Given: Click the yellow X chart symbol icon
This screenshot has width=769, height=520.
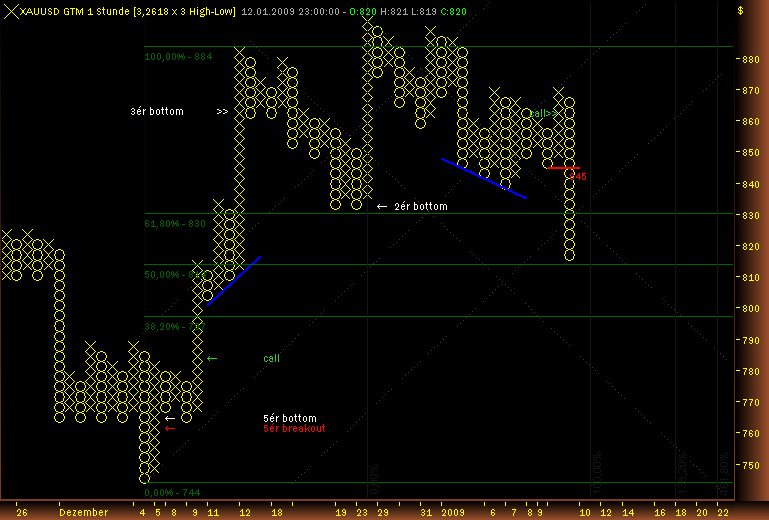Looking at the screenshot, I should [x=11, y=11].
